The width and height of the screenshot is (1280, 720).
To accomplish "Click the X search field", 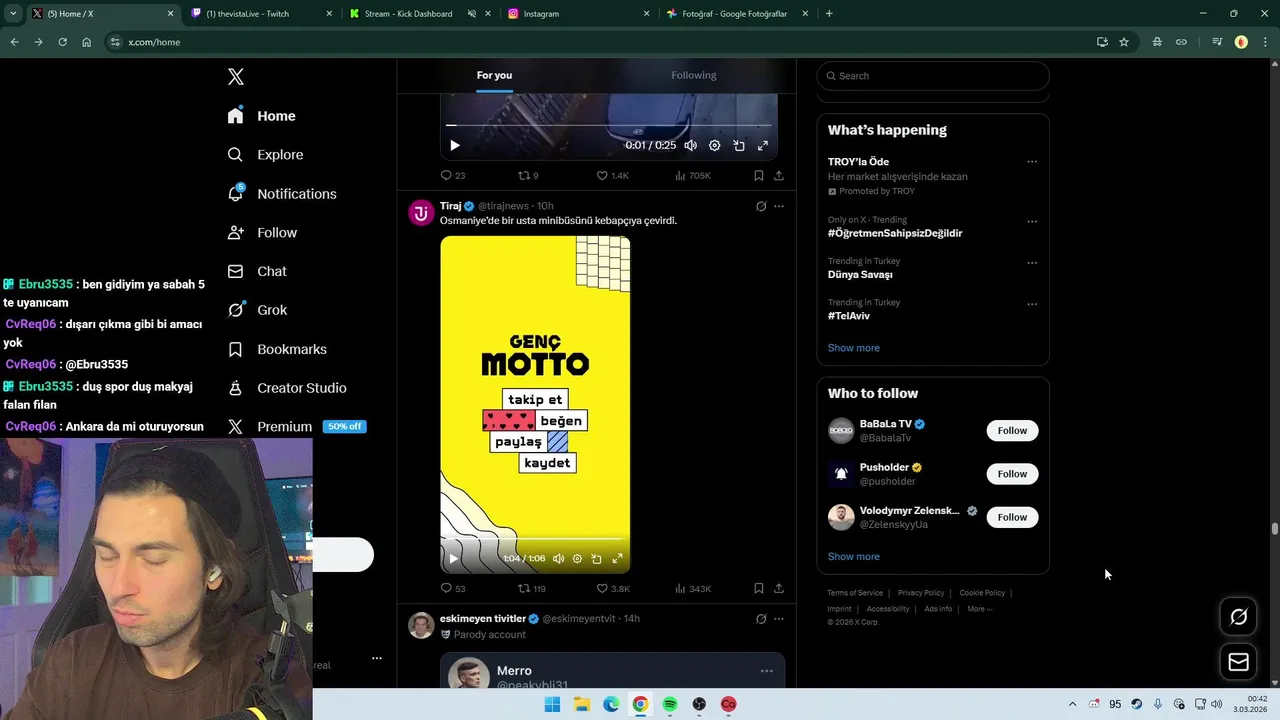I will (x=933, y=76).
